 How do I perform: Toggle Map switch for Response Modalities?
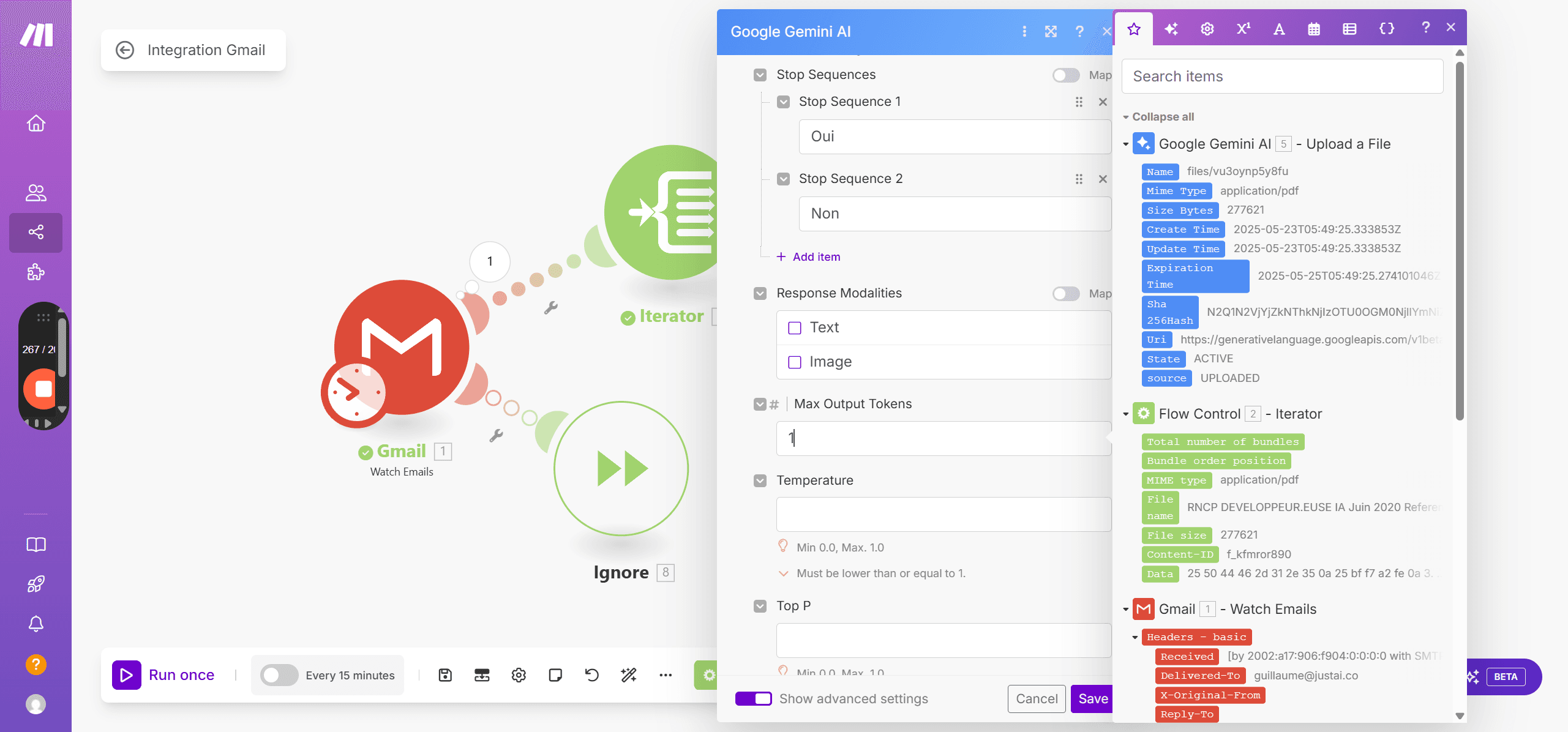point(1066,294)
